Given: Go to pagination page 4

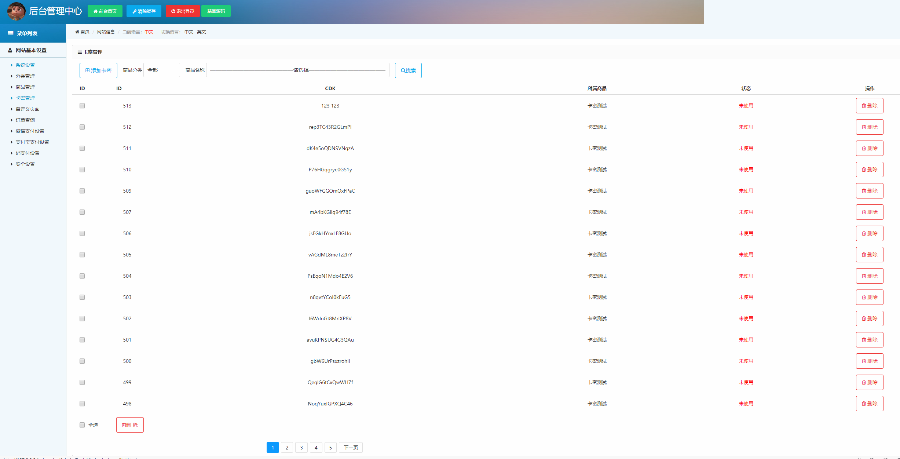Looking at the screenshot, I should pyautogui.click(x=316, y=448).
